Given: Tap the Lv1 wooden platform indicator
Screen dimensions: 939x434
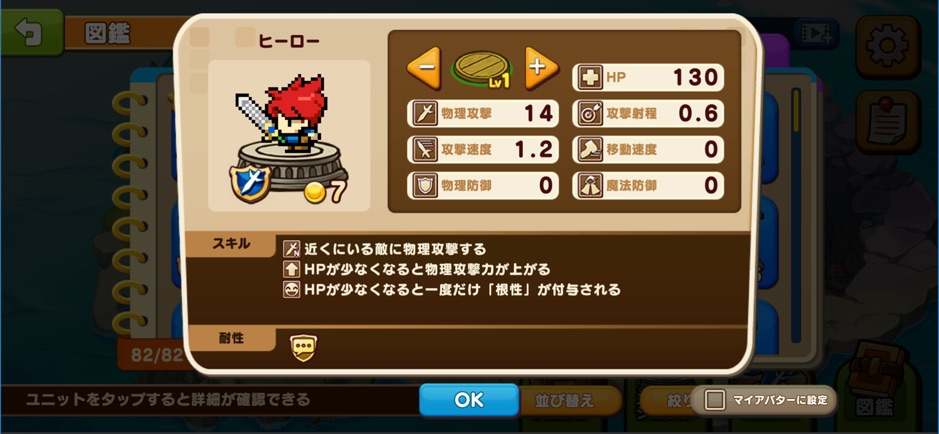Looking at the screenshot, I should coord(483,69).
